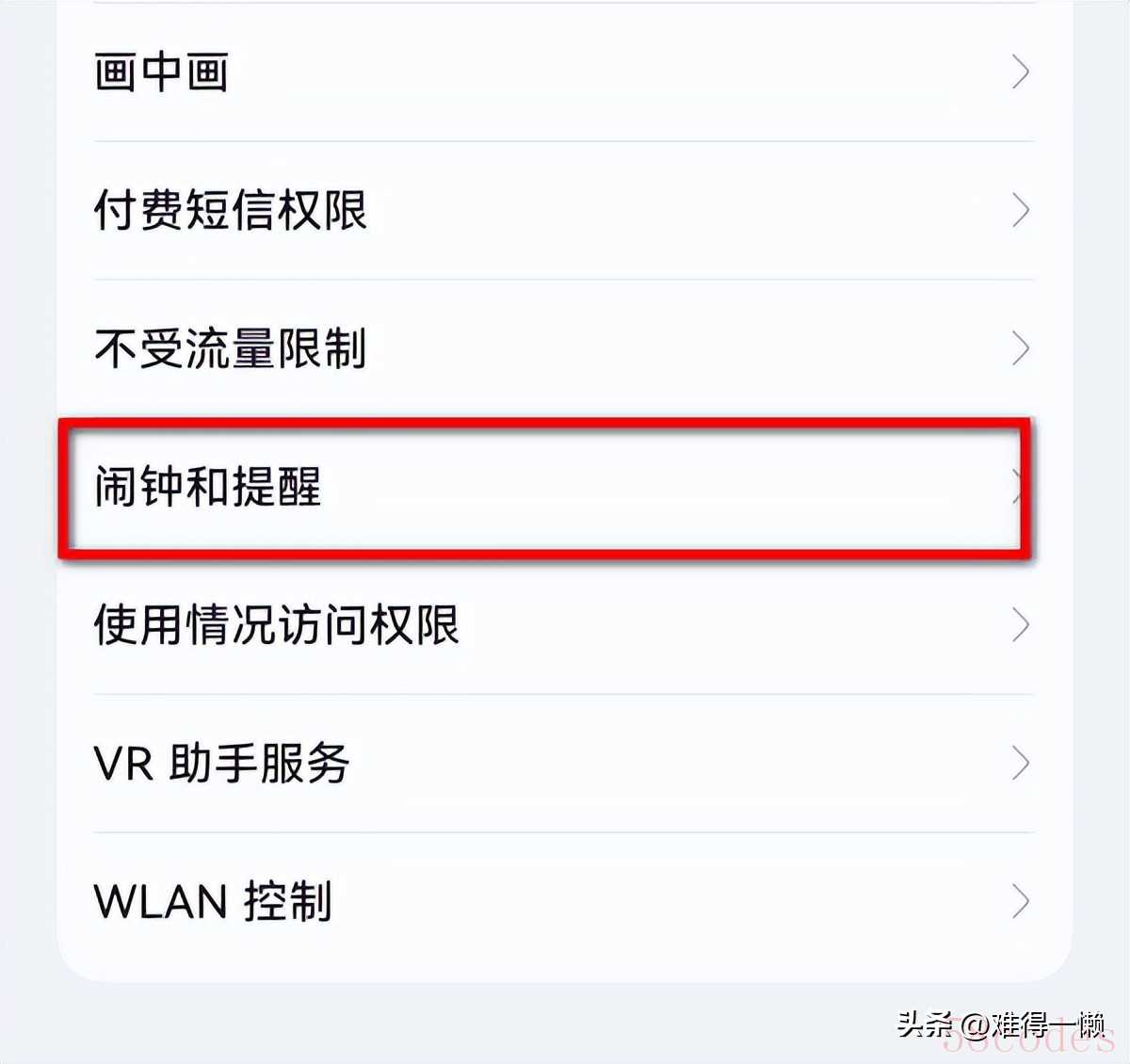Tap the arrow next to 闹钟和提醒

click(x=1016, y=487)
